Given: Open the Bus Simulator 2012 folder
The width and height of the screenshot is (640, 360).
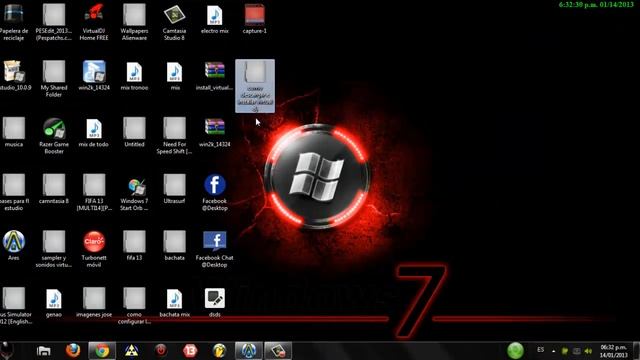Looking at the screenshot, I should coord(15,306).
